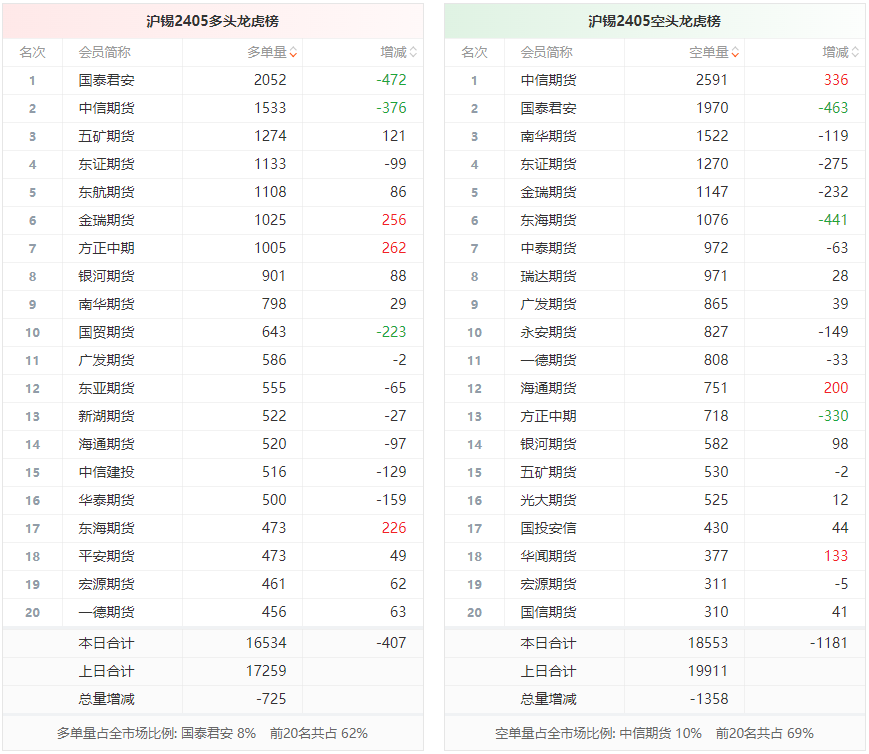Select 华泰期货 in the long ranking
This screenshot has width=869, height=754.
(x=106, y=500)
